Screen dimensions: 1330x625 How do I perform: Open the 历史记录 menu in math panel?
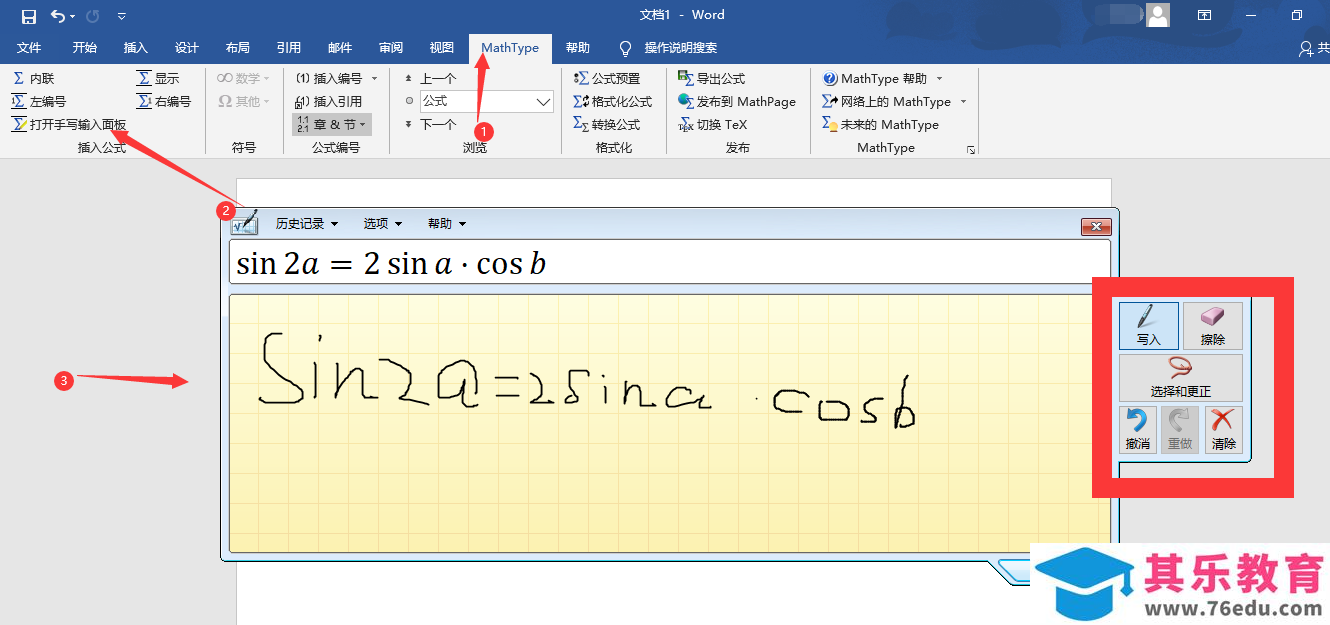(307, 223)
